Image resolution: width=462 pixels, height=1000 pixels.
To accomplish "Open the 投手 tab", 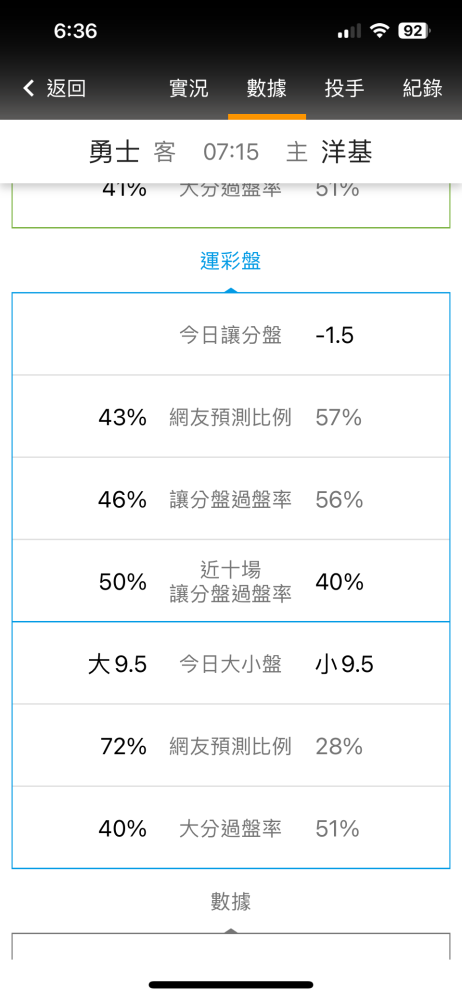I will pos(345,89).
